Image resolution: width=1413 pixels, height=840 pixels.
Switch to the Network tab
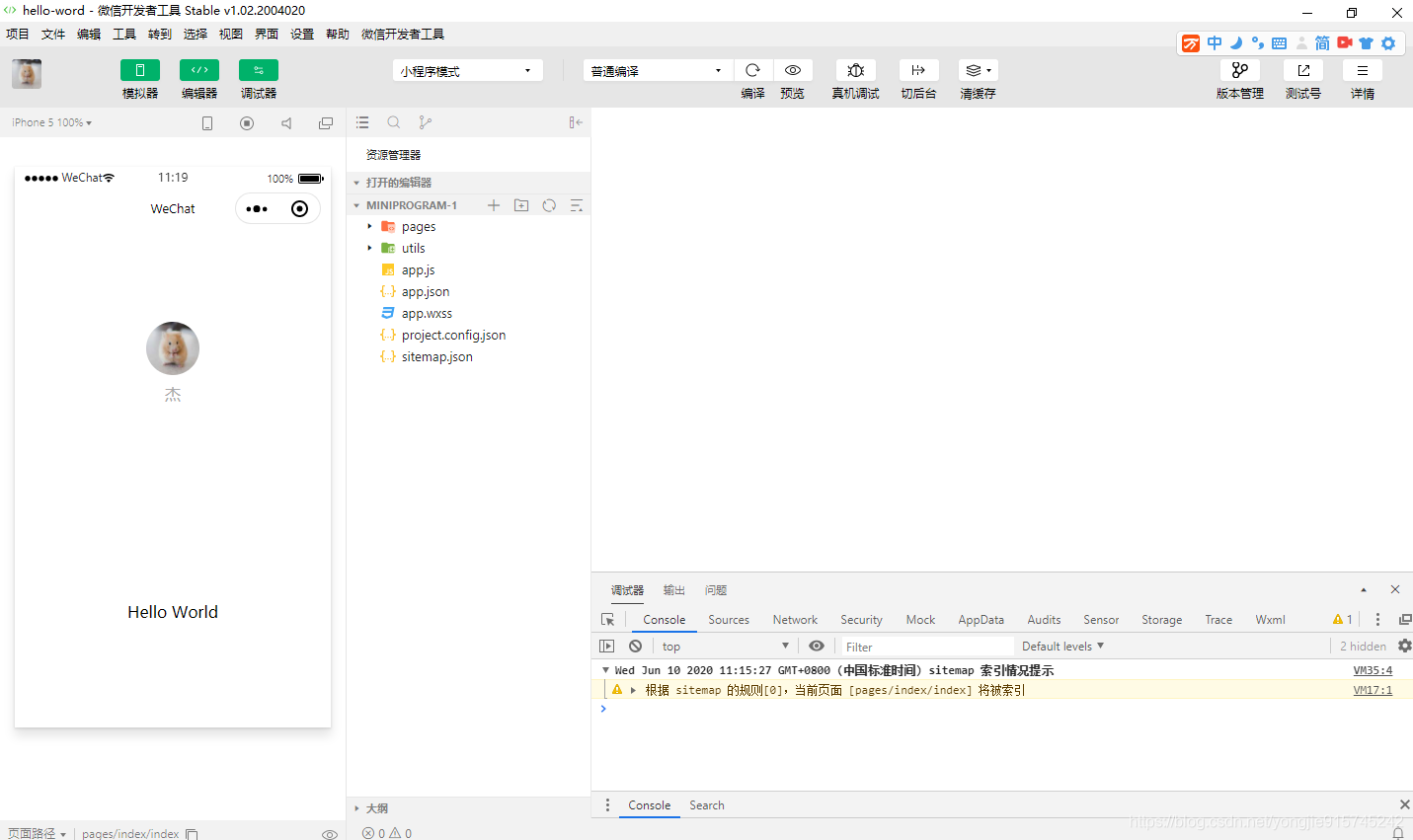(x=795, y=620)
